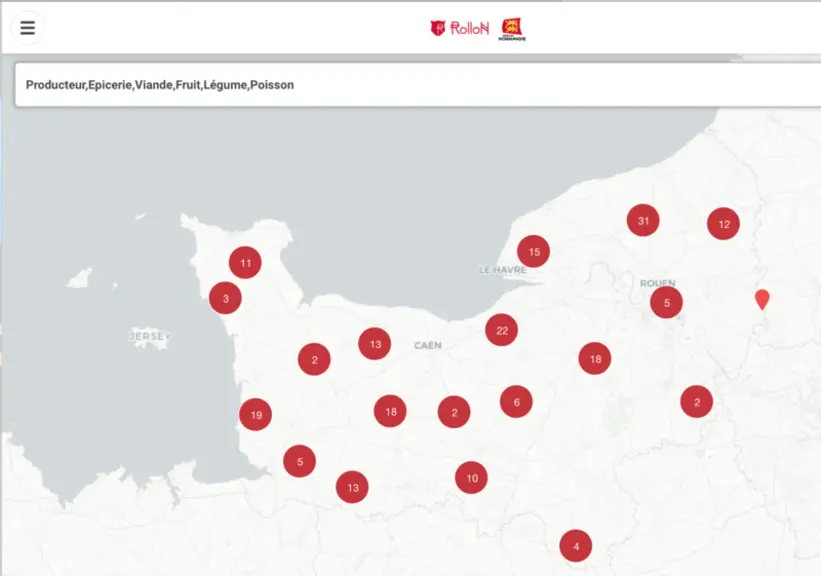This screenshot has width=821, height=576.
Task: Open the cluster marker showing 12
Action: (x=724, y=224)
